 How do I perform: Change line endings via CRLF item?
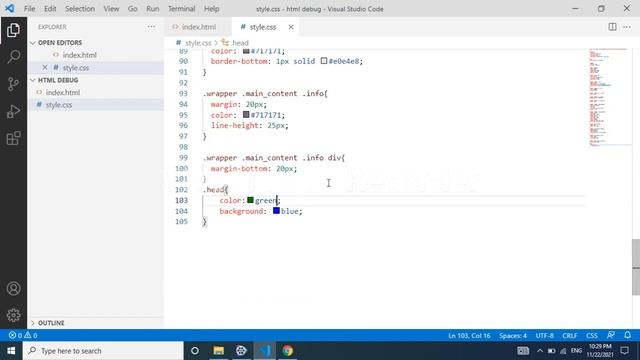tap(570, 336)
